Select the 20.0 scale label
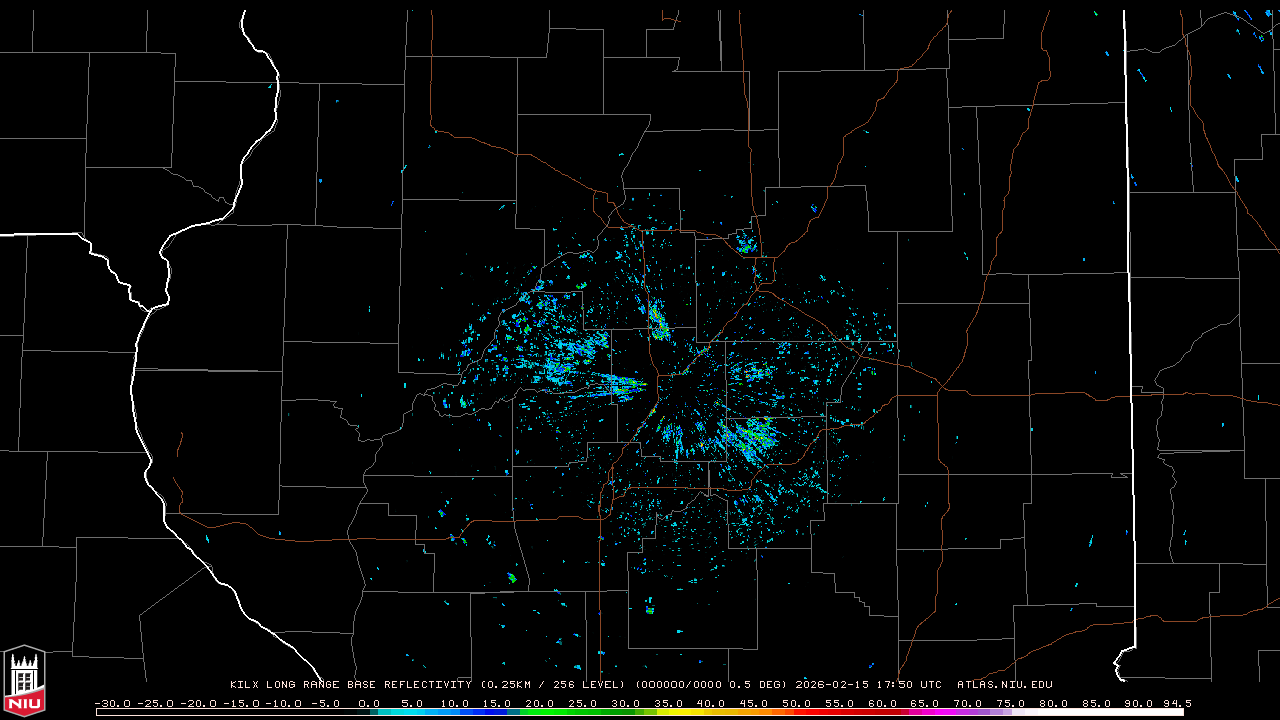This screenshot has height=720, width=1280. point(540,703)
